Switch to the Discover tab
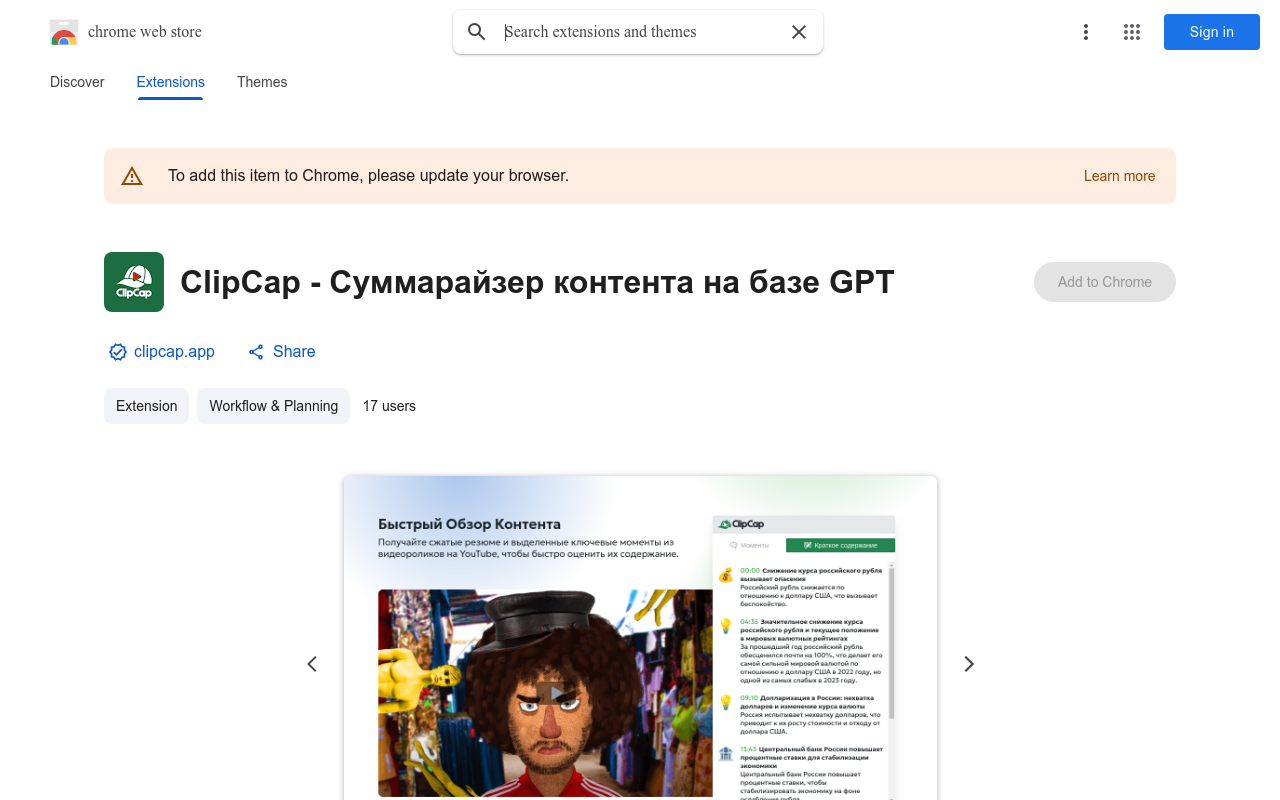 point(77,82)
